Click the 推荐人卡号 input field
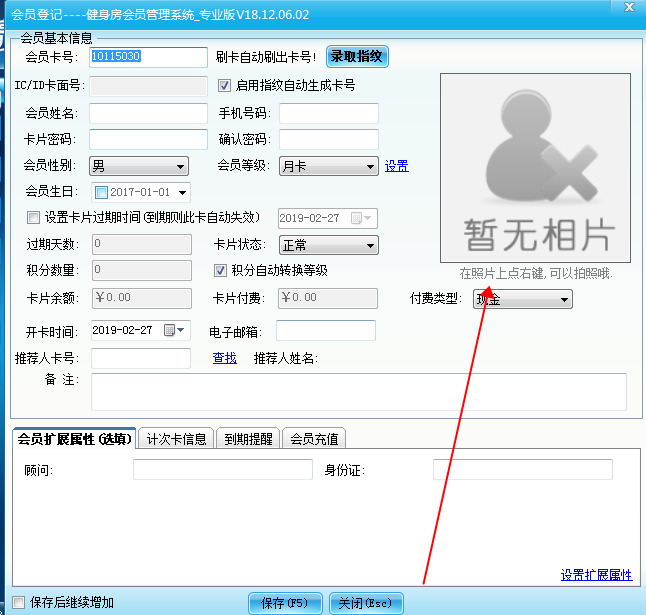The image size is (646, 615). [141, 358]
